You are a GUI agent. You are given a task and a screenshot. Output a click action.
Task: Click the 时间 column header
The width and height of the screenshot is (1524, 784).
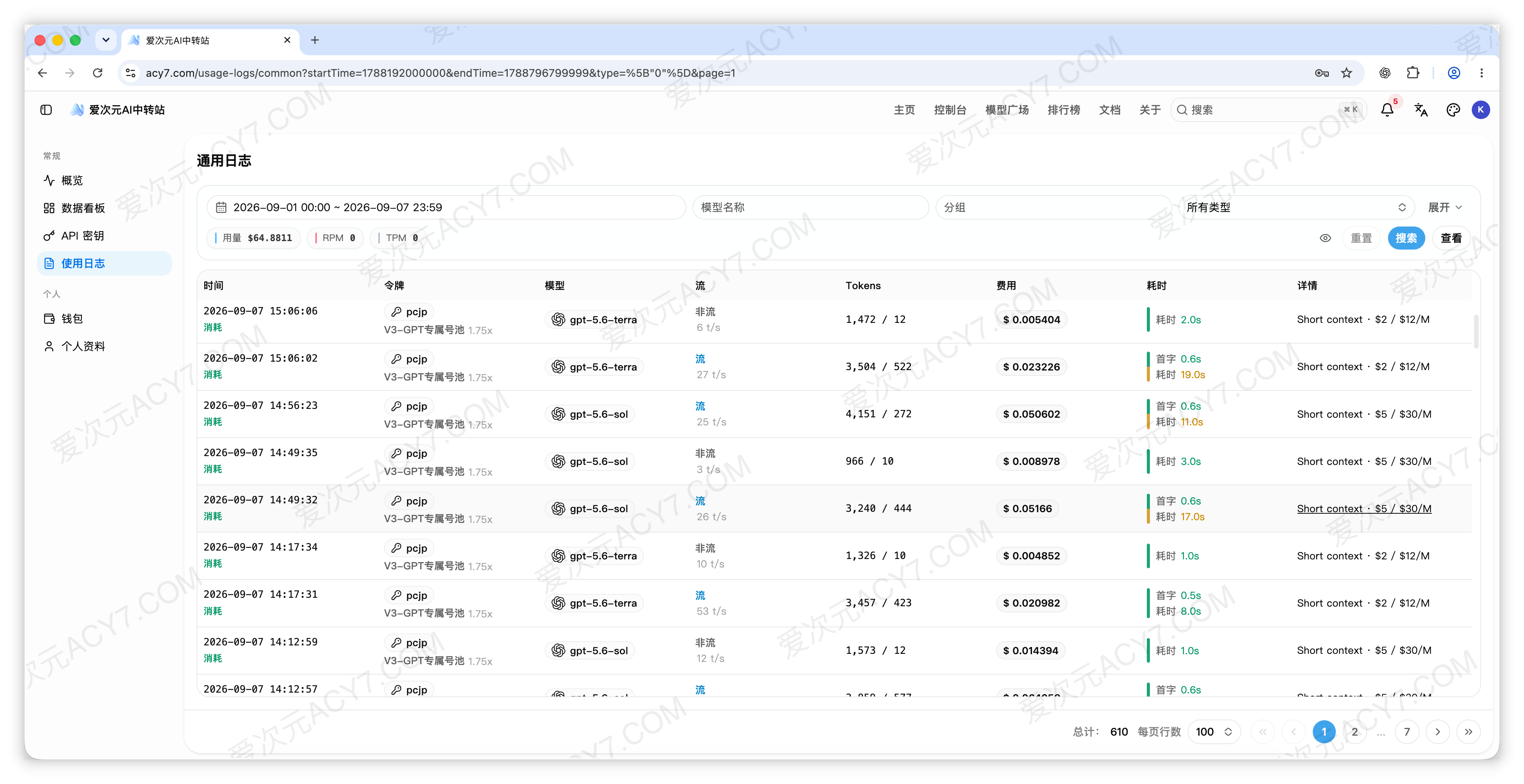(x=214, y=286)
